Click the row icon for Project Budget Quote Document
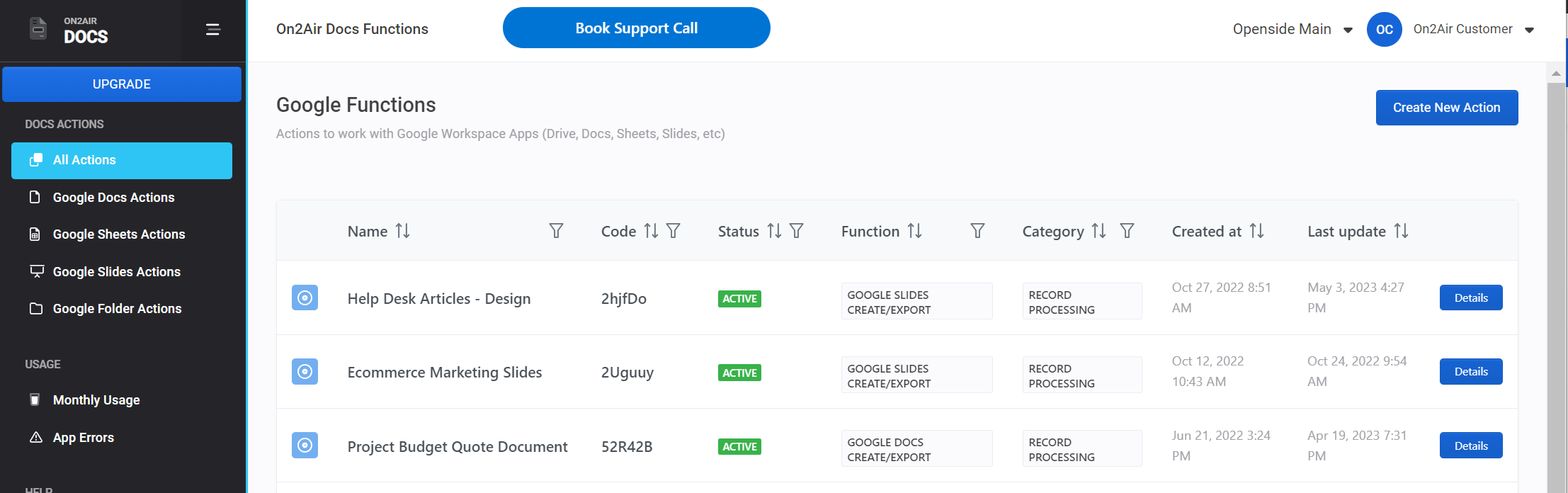This screenshot has height=493, width=1568. click(x=305, y=446)
